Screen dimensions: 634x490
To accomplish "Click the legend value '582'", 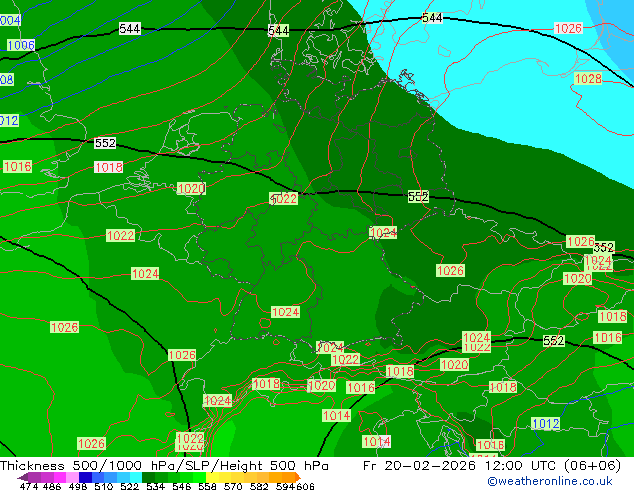I will pos(259,486).
